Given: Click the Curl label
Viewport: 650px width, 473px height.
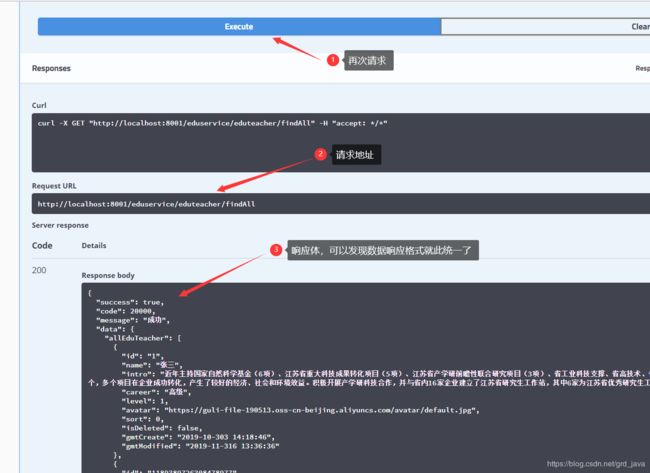Looking at the screenshot, I should coord(39,105).
